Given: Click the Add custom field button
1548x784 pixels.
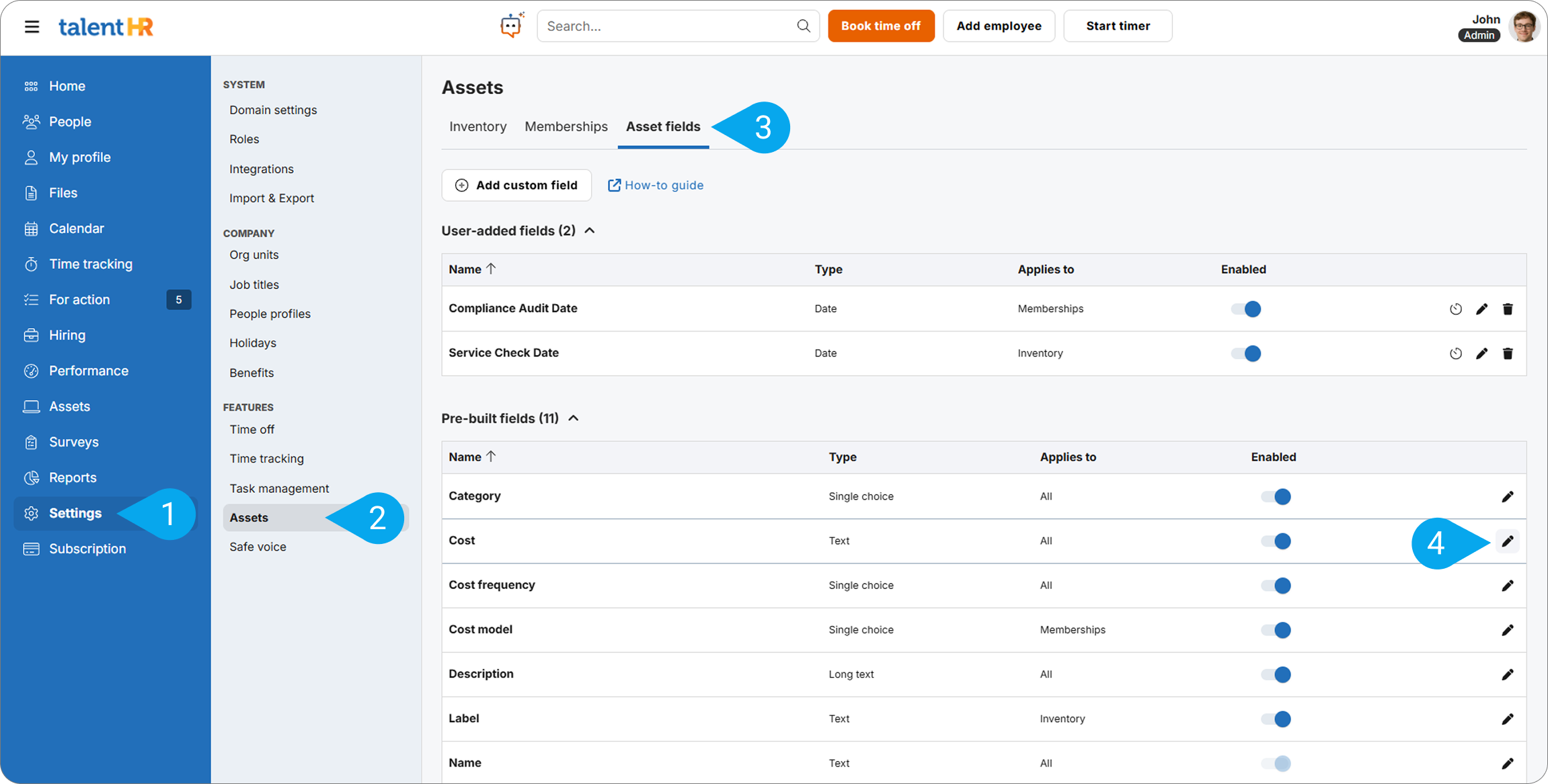Looking at the screenshot, I should 516,185.
